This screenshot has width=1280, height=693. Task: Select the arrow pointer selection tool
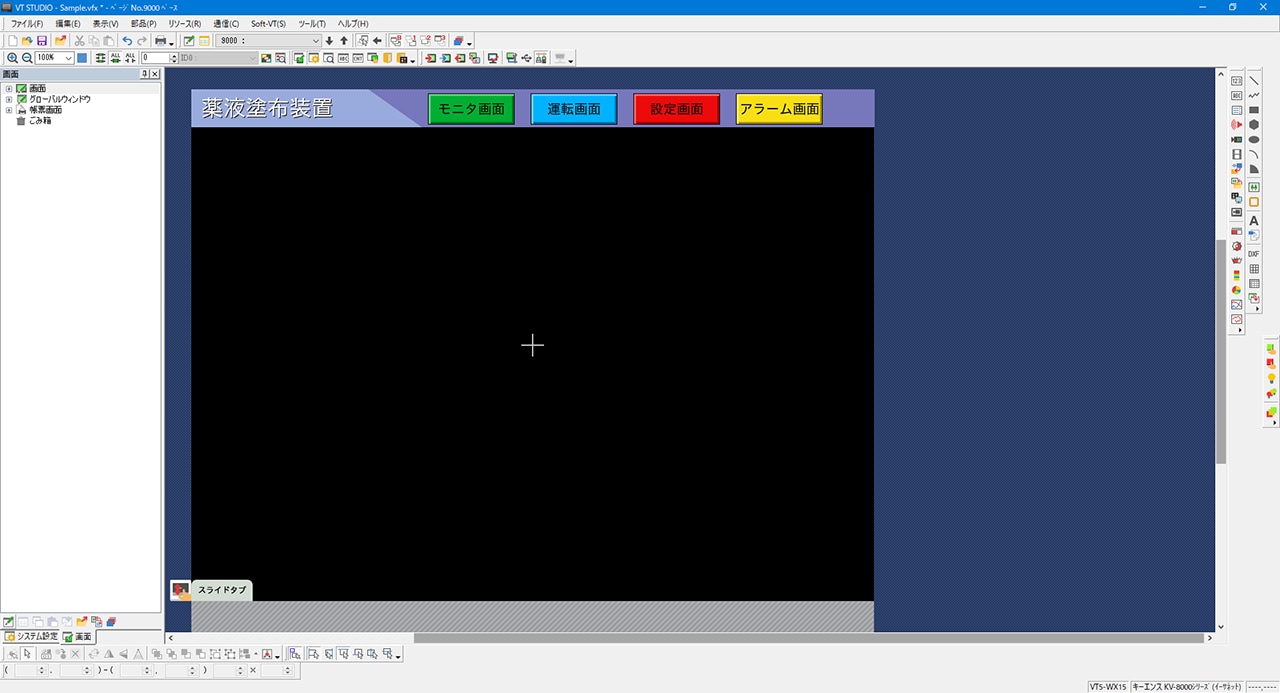click(28, 654)
